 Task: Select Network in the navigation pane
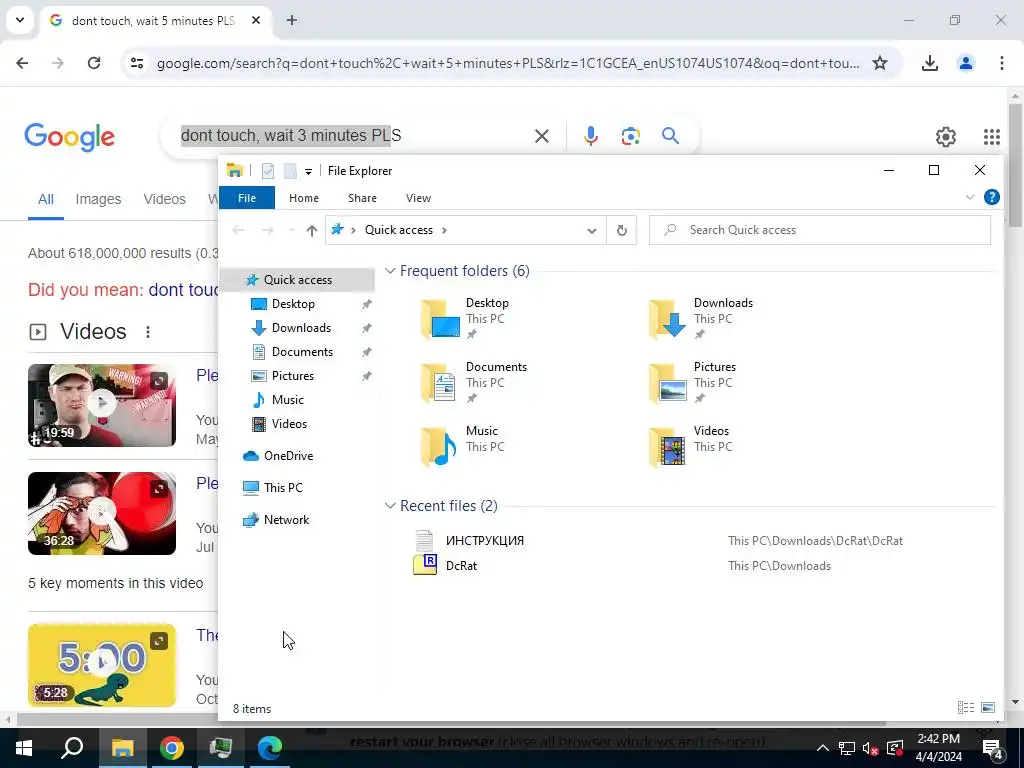286,520
